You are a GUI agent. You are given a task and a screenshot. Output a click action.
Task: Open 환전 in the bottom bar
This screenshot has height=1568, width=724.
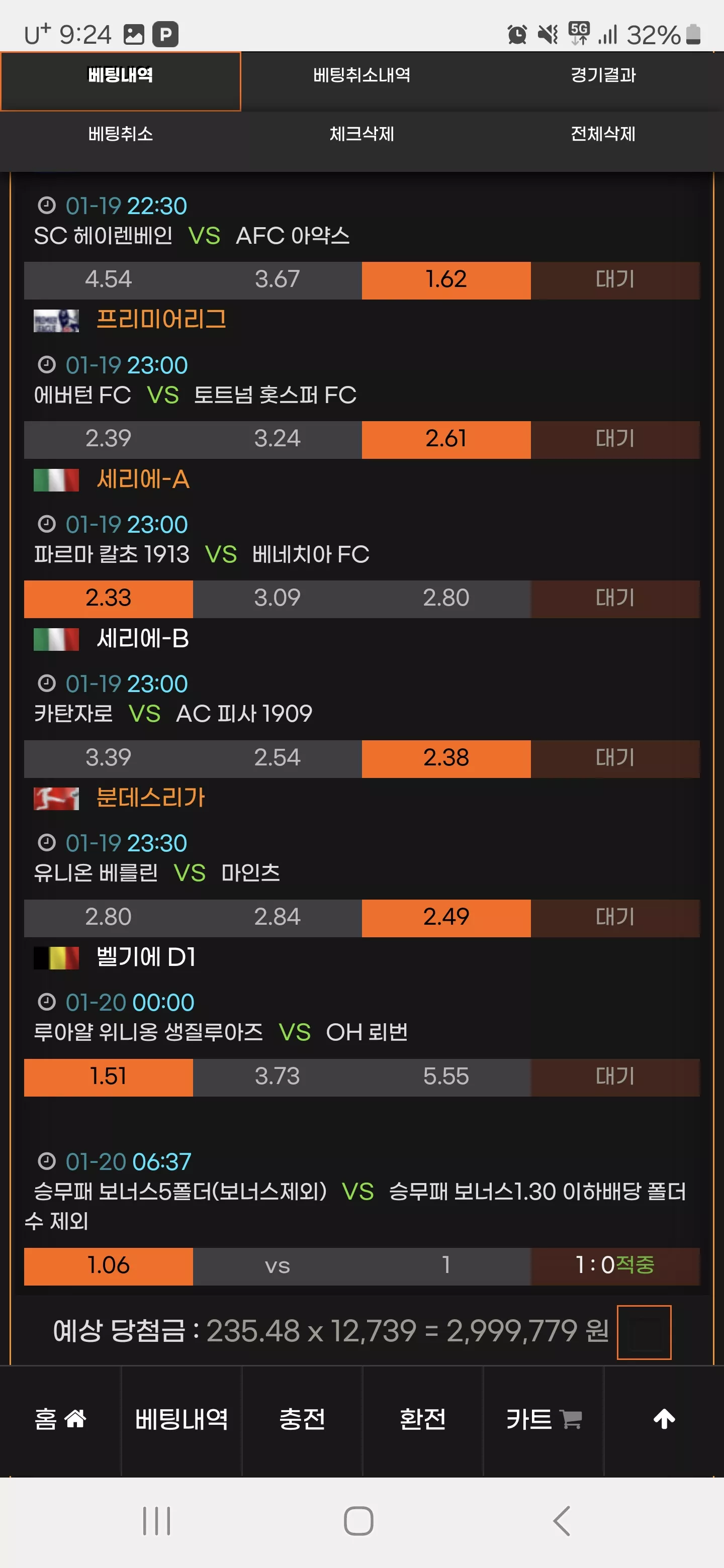coord(423,1419)
